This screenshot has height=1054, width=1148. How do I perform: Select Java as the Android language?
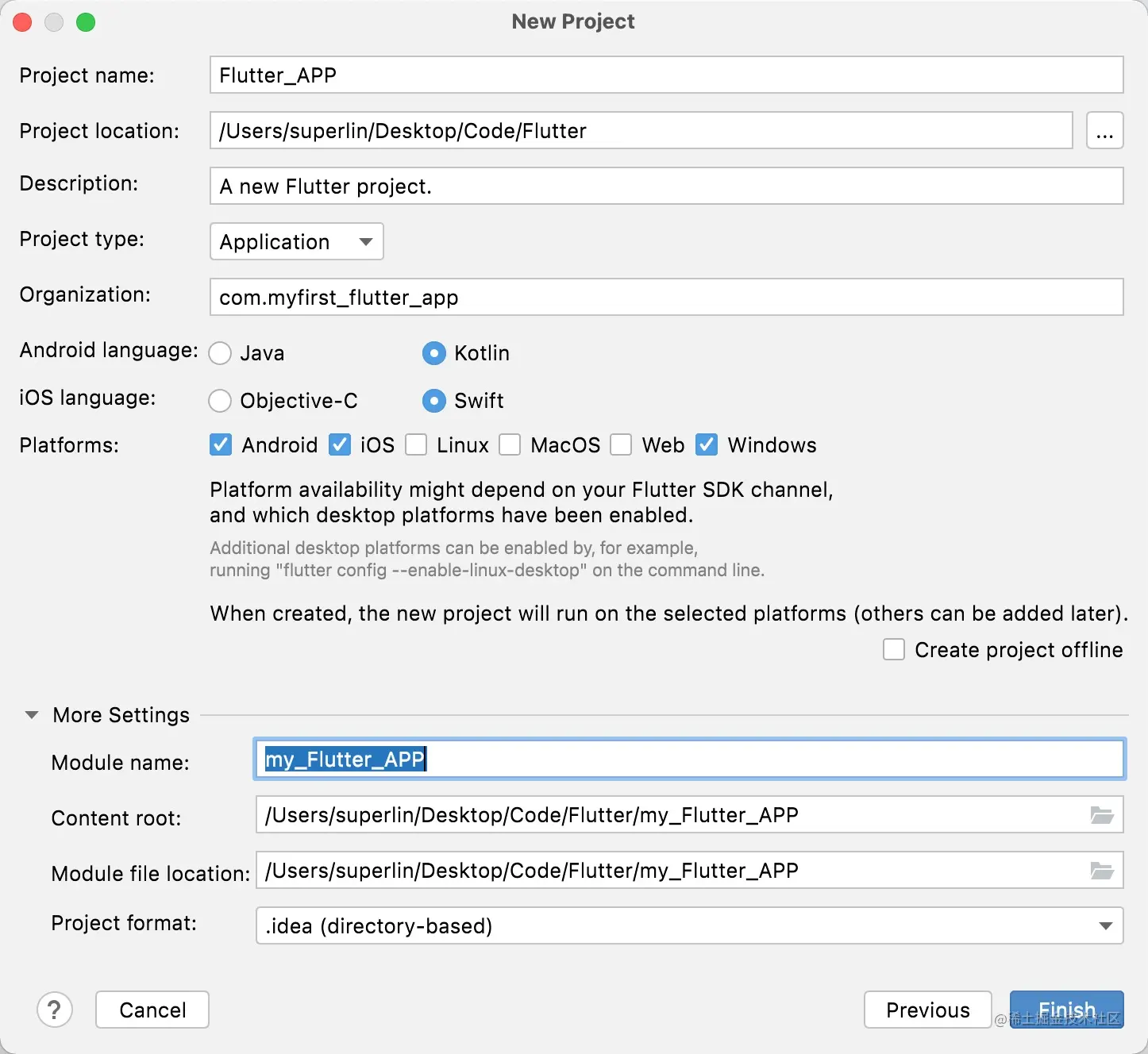220,353
